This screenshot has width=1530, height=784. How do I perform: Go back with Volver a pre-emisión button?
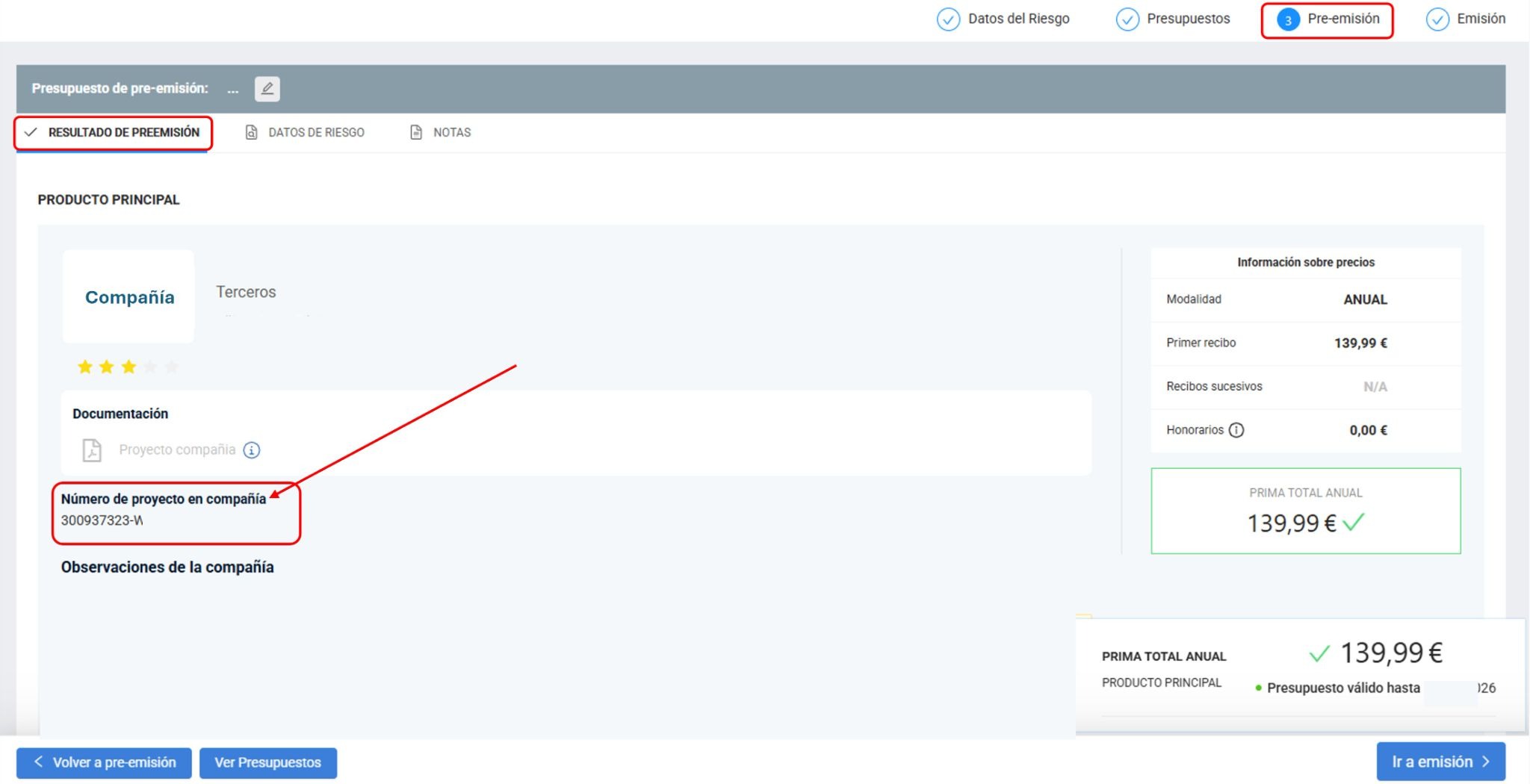click(104, 763)
